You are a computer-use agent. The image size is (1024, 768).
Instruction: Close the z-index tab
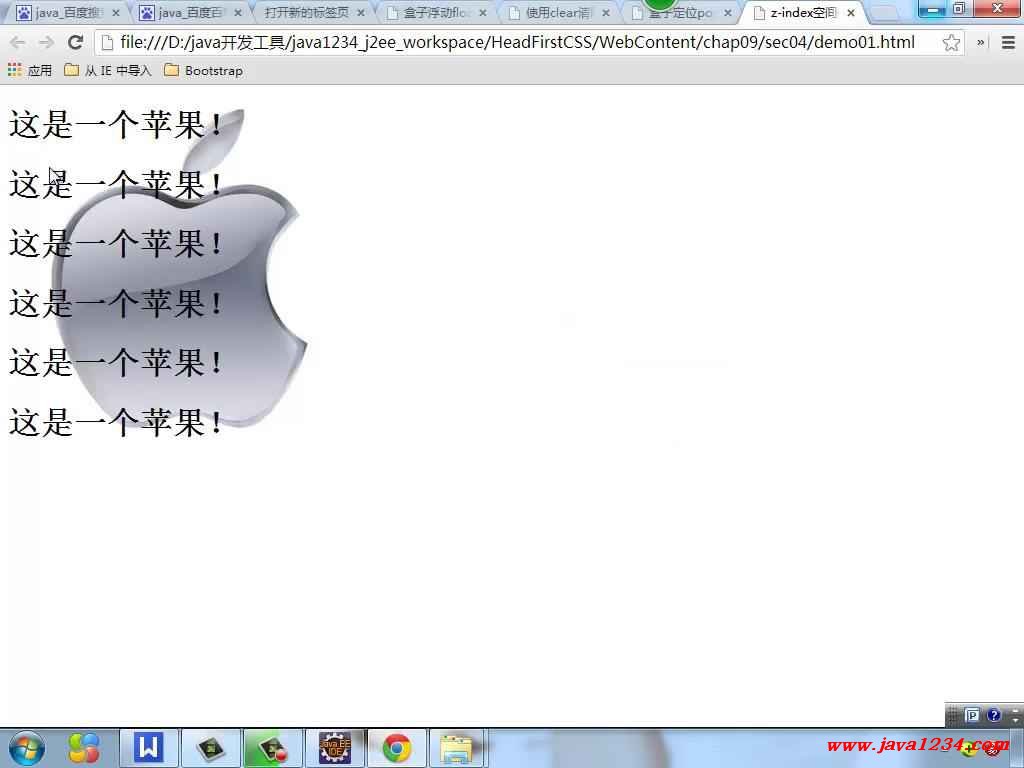[850, 13]
